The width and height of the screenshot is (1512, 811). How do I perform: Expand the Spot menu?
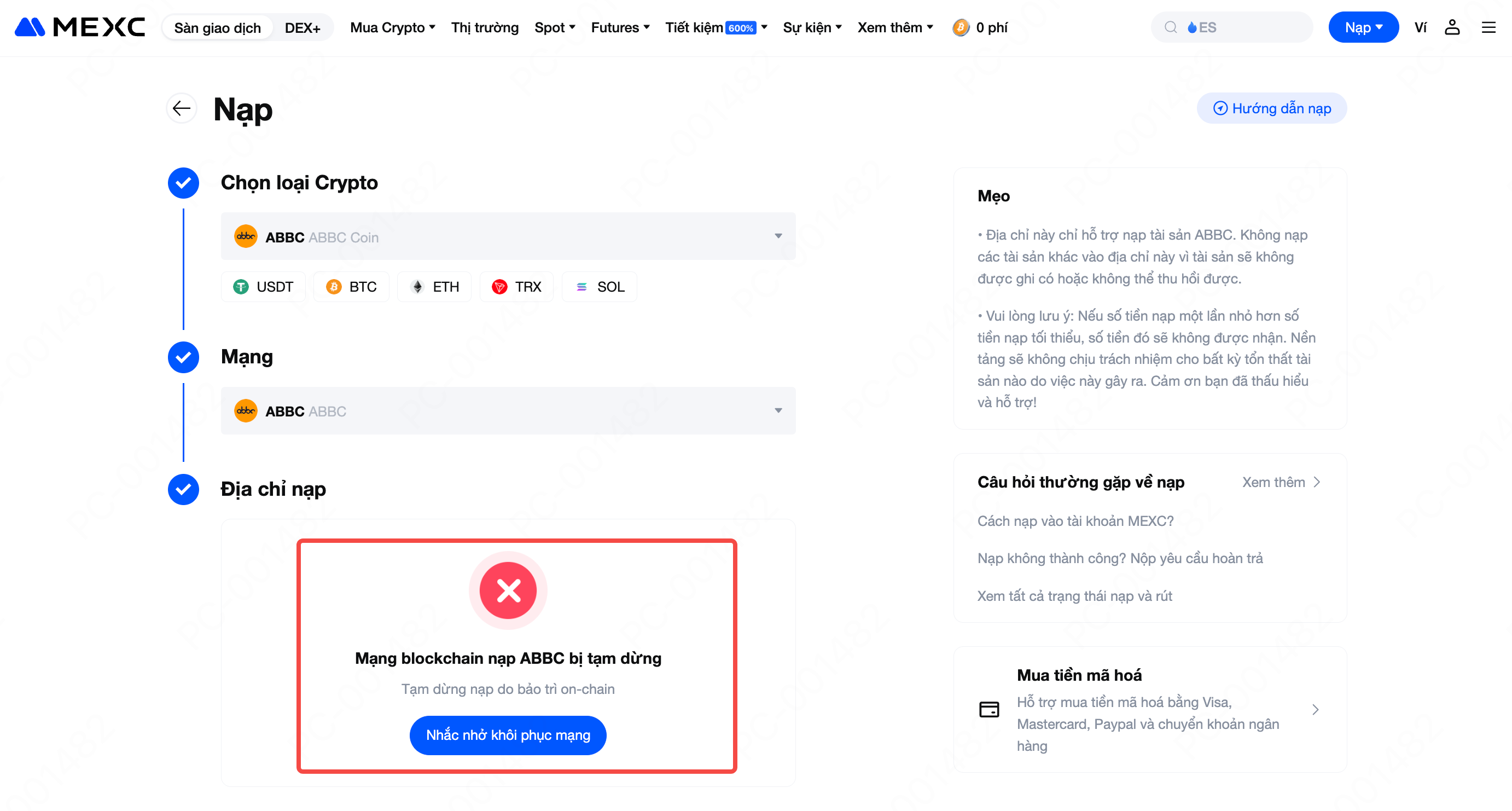pyautogui.click(x=555, y=27)
